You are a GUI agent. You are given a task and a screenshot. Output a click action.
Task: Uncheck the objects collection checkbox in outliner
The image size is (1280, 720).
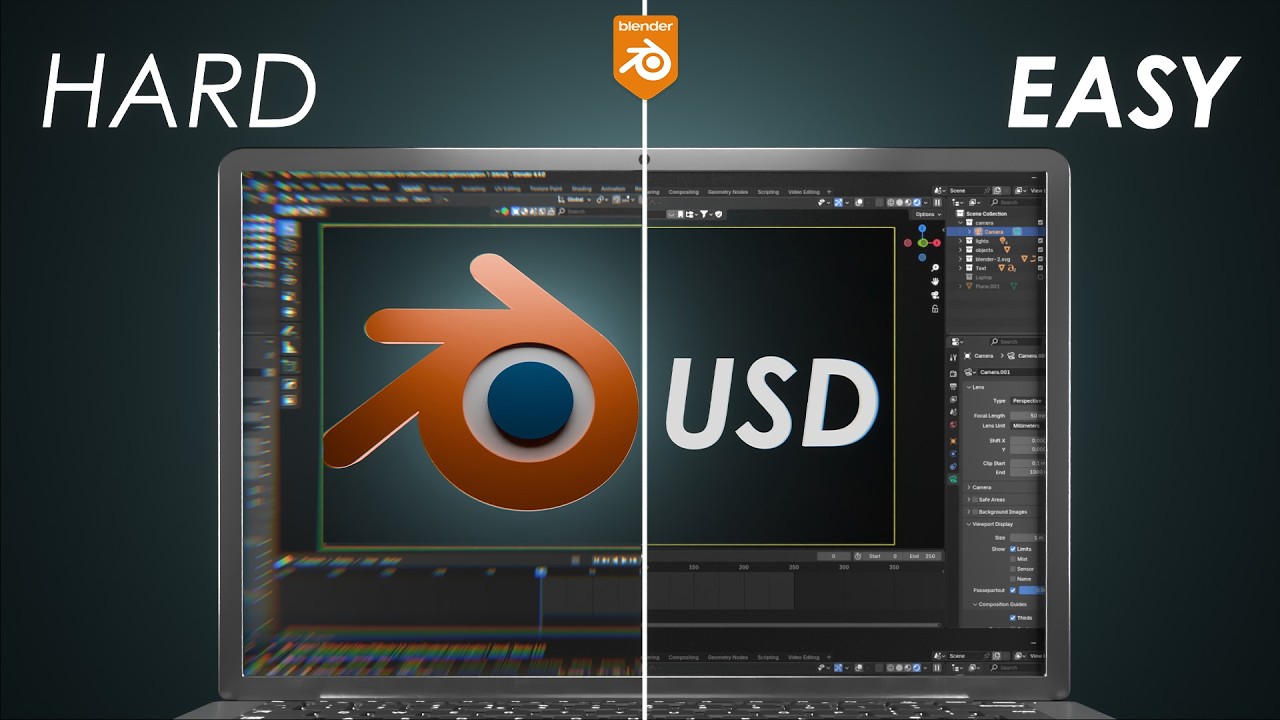1040,250
